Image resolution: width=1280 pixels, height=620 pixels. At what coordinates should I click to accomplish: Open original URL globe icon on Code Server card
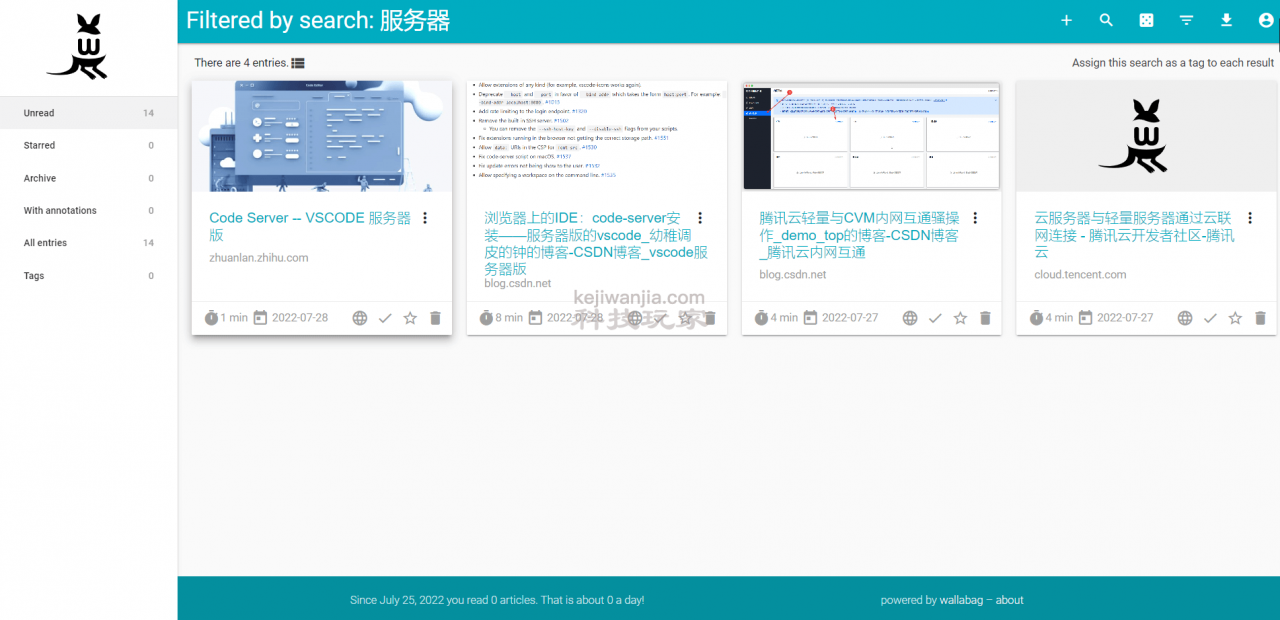(x=360, y=318)
